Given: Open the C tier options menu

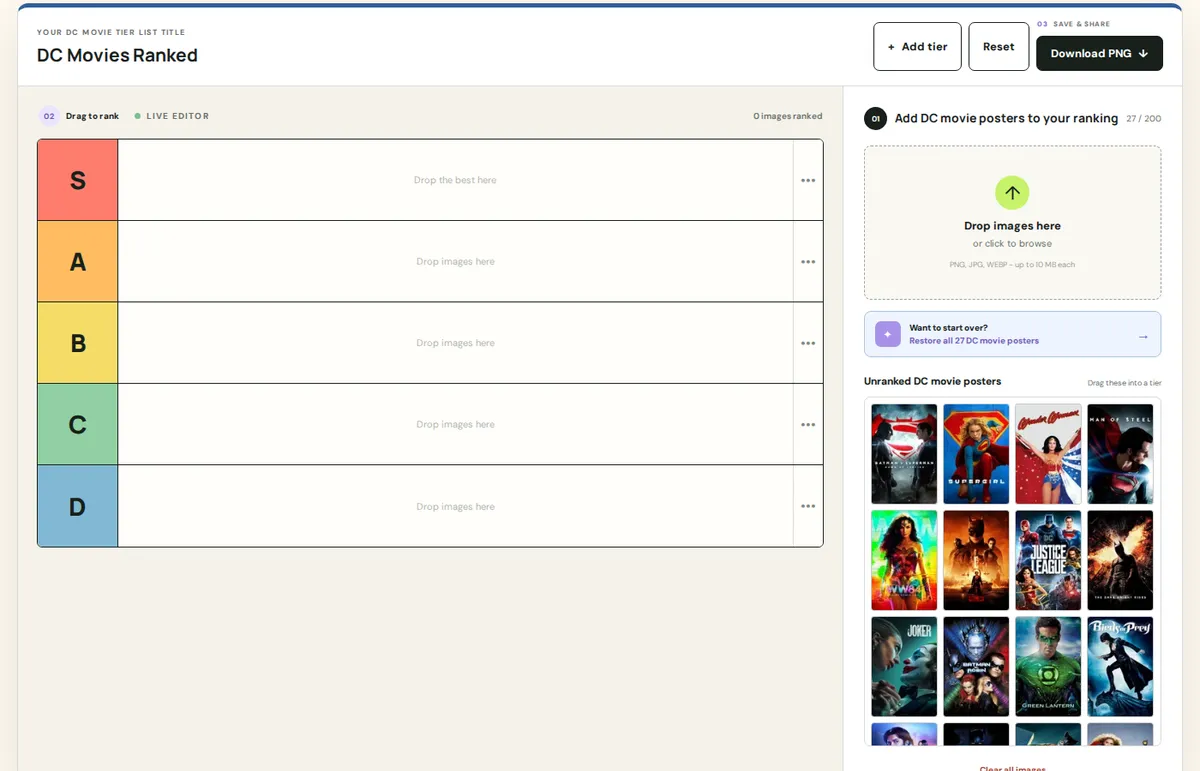Looking at the screenshot, I should (808, 424).
